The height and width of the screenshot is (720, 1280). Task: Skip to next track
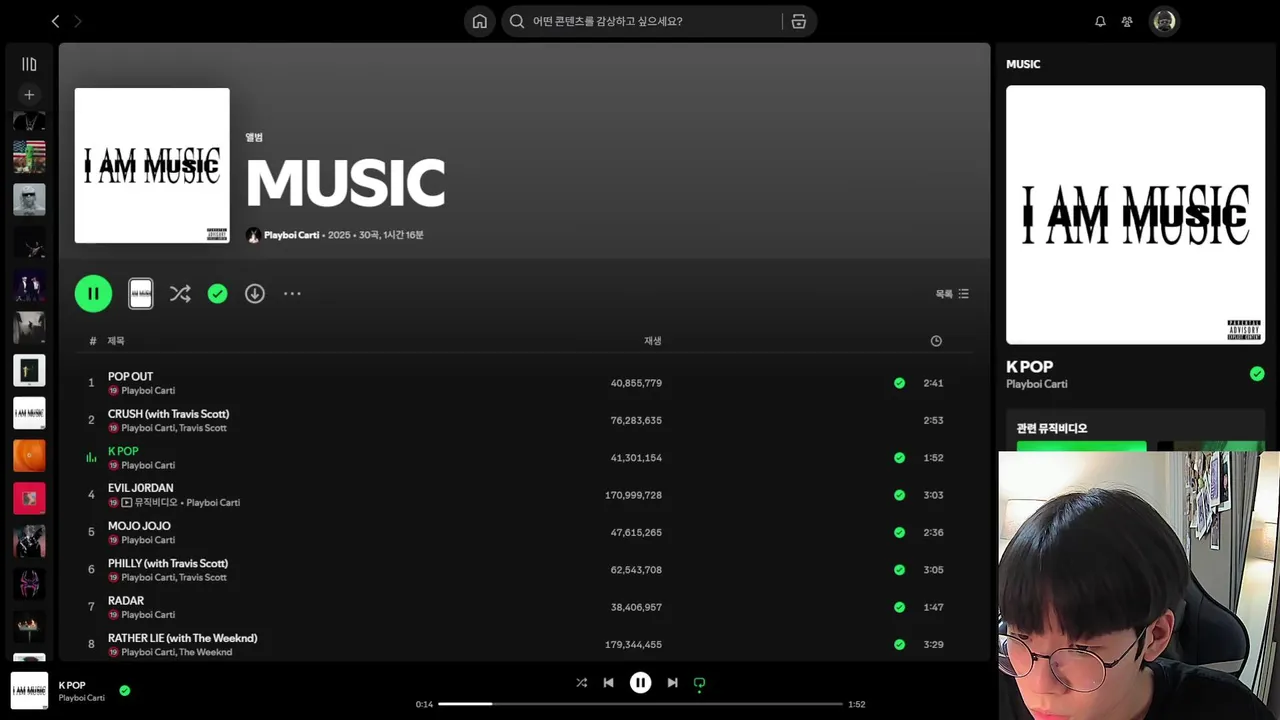672,683
